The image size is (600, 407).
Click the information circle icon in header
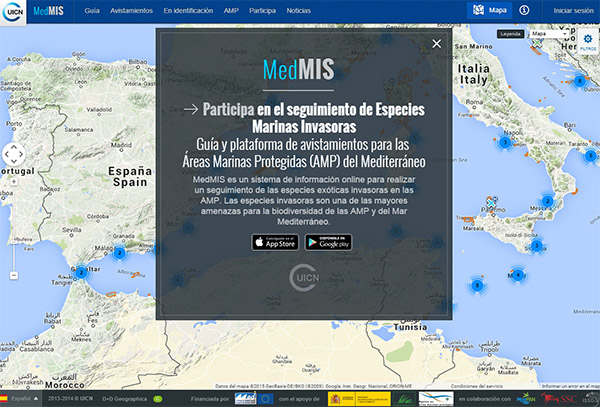[524, 10]
